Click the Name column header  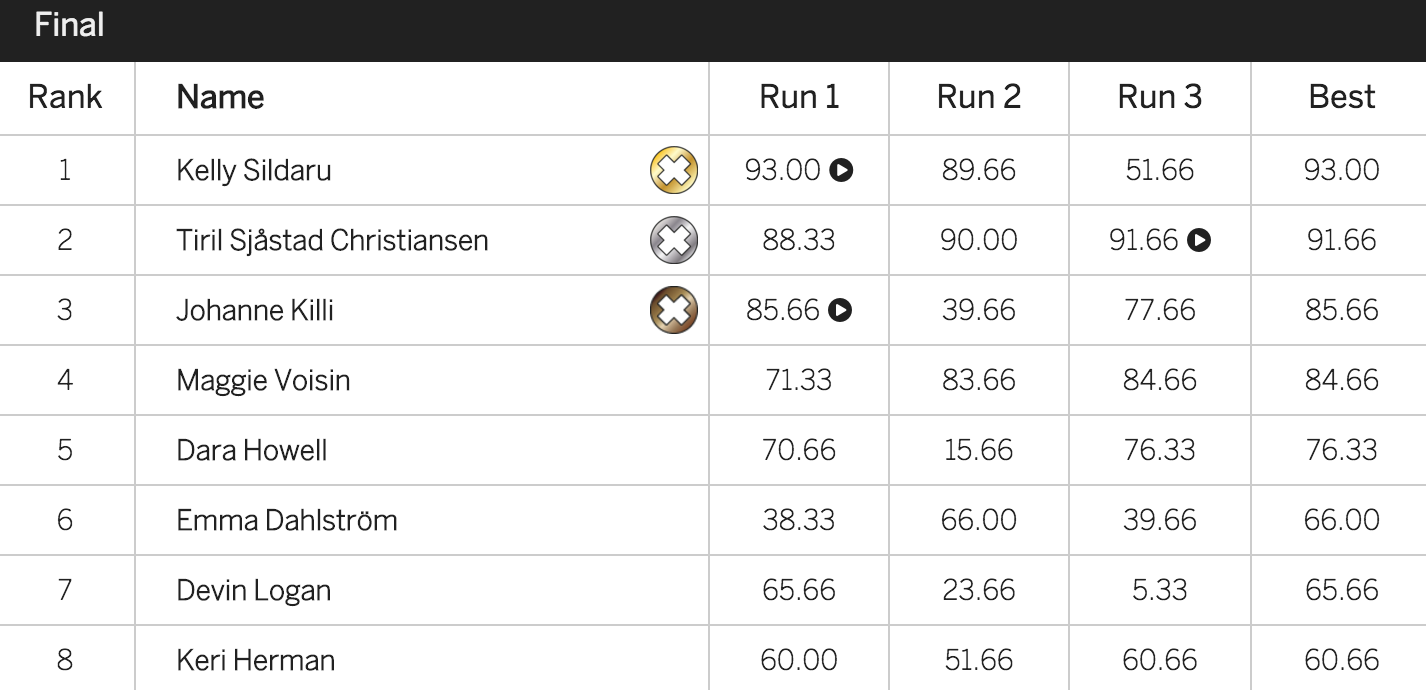[x=220, y=97]
